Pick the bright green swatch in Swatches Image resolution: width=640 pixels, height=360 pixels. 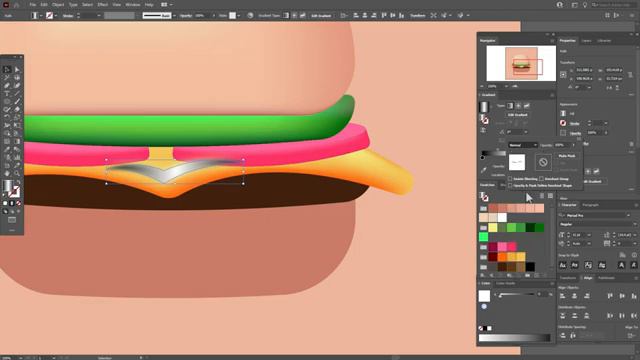[x=484, y=237]
